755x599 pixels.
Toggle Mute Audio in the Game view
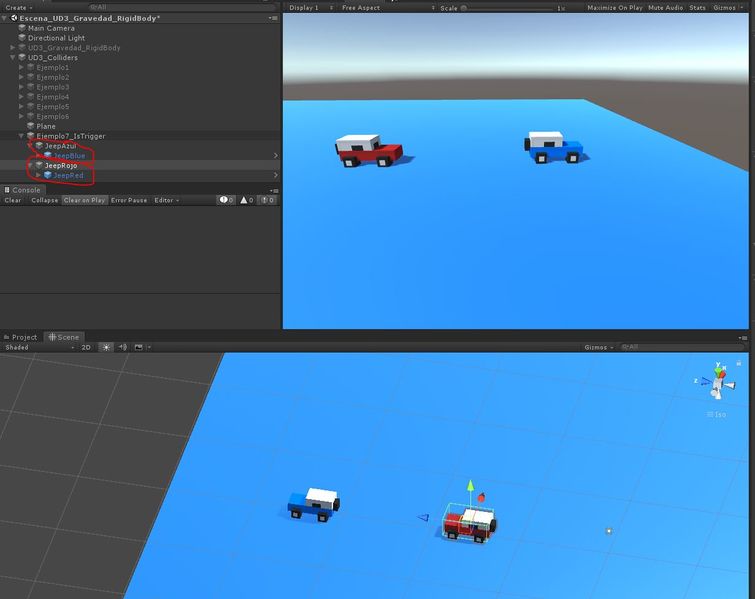(x=665, y=8)
